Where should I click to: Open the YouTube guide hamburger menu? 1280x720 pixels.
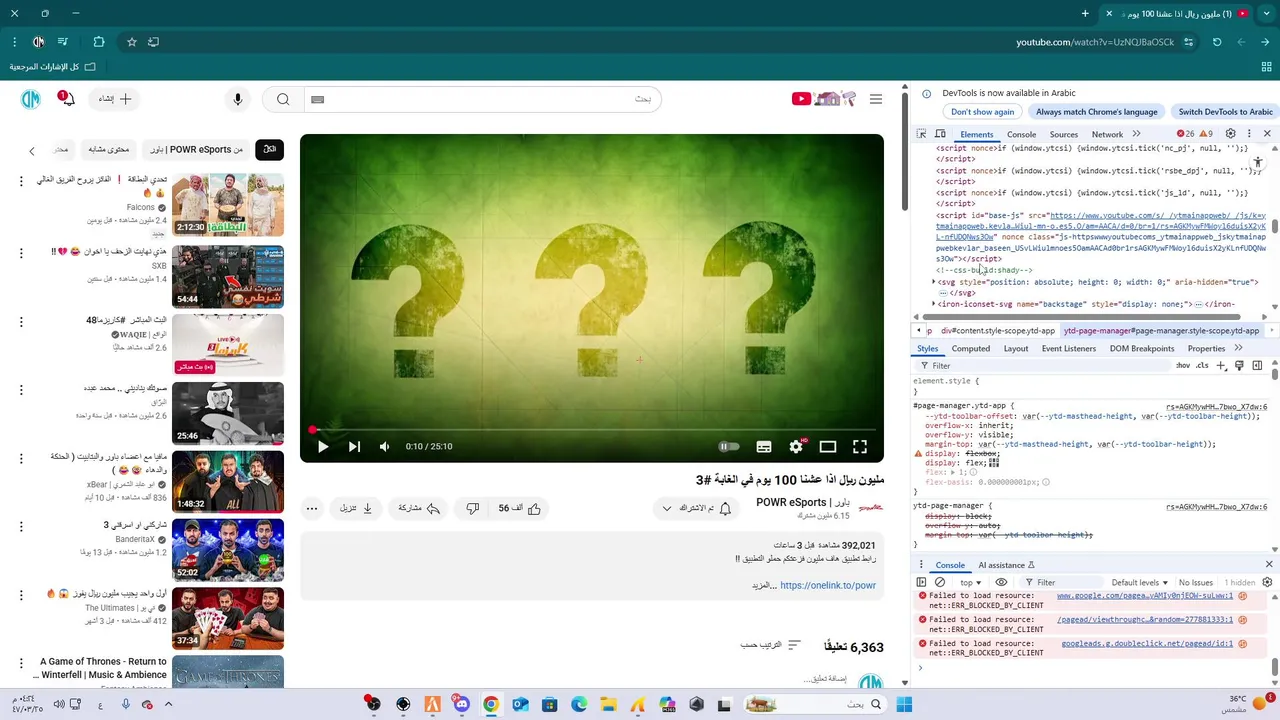(876, 99)
